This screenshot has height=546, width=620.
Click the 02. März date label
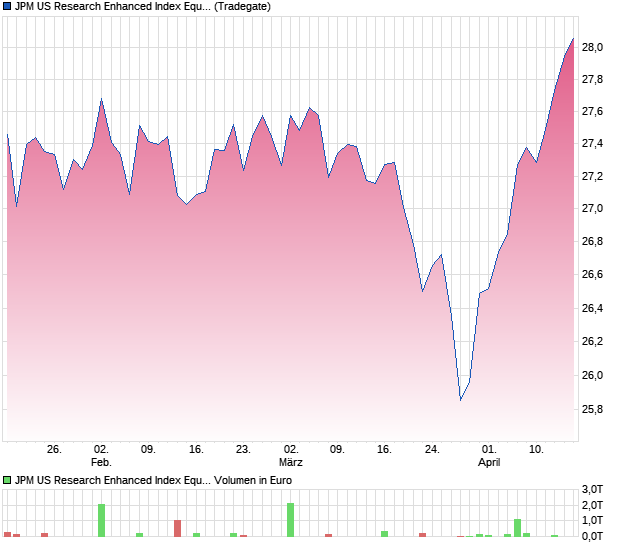point(291,455)
